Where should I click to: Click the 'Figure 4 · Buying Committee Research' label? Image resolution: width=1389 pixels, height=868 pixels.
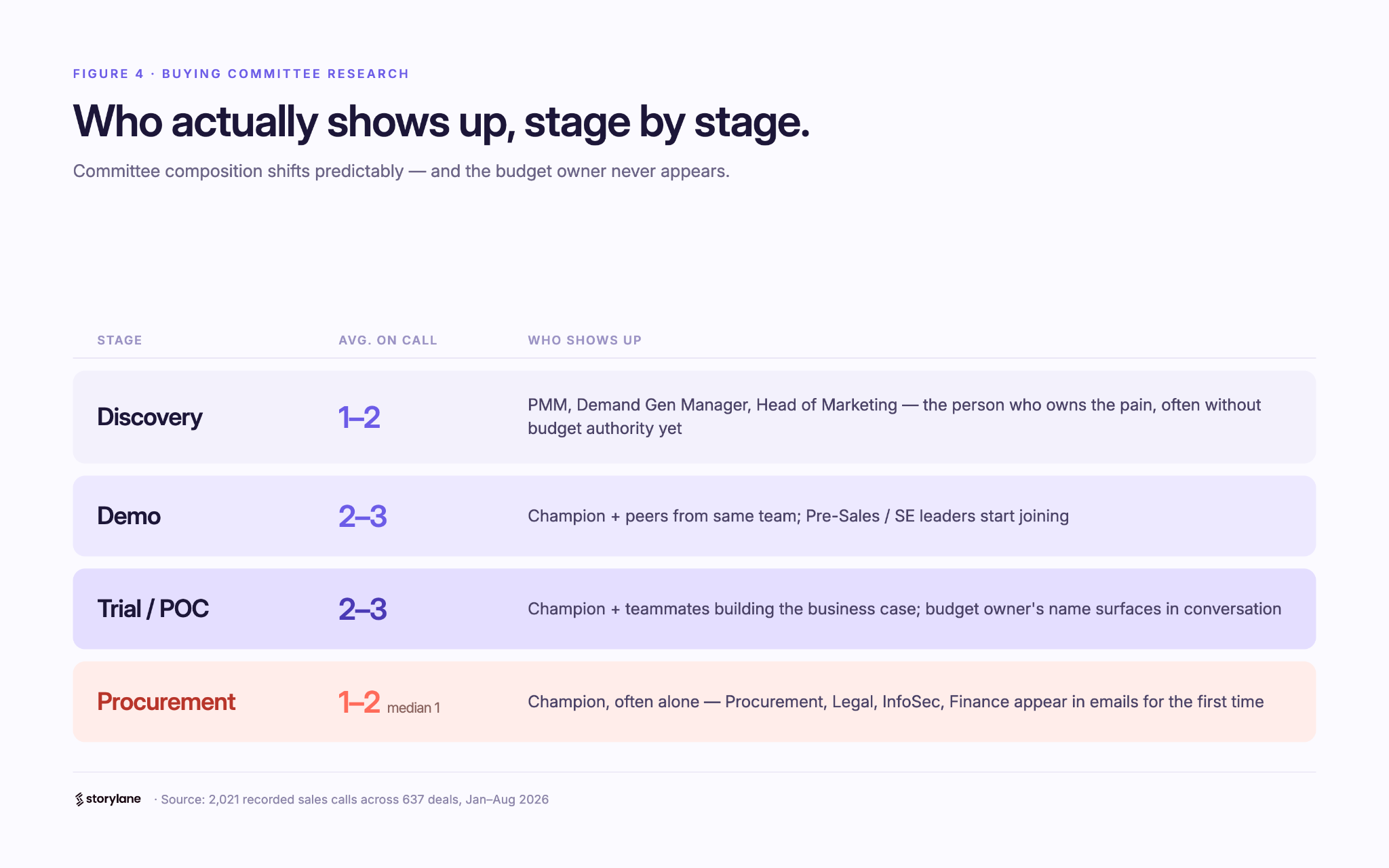point(241,74)
